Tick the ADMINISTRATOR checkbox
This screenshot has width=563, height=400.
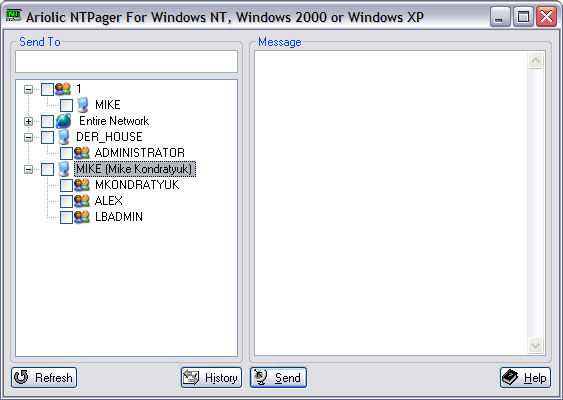point(66,153)
